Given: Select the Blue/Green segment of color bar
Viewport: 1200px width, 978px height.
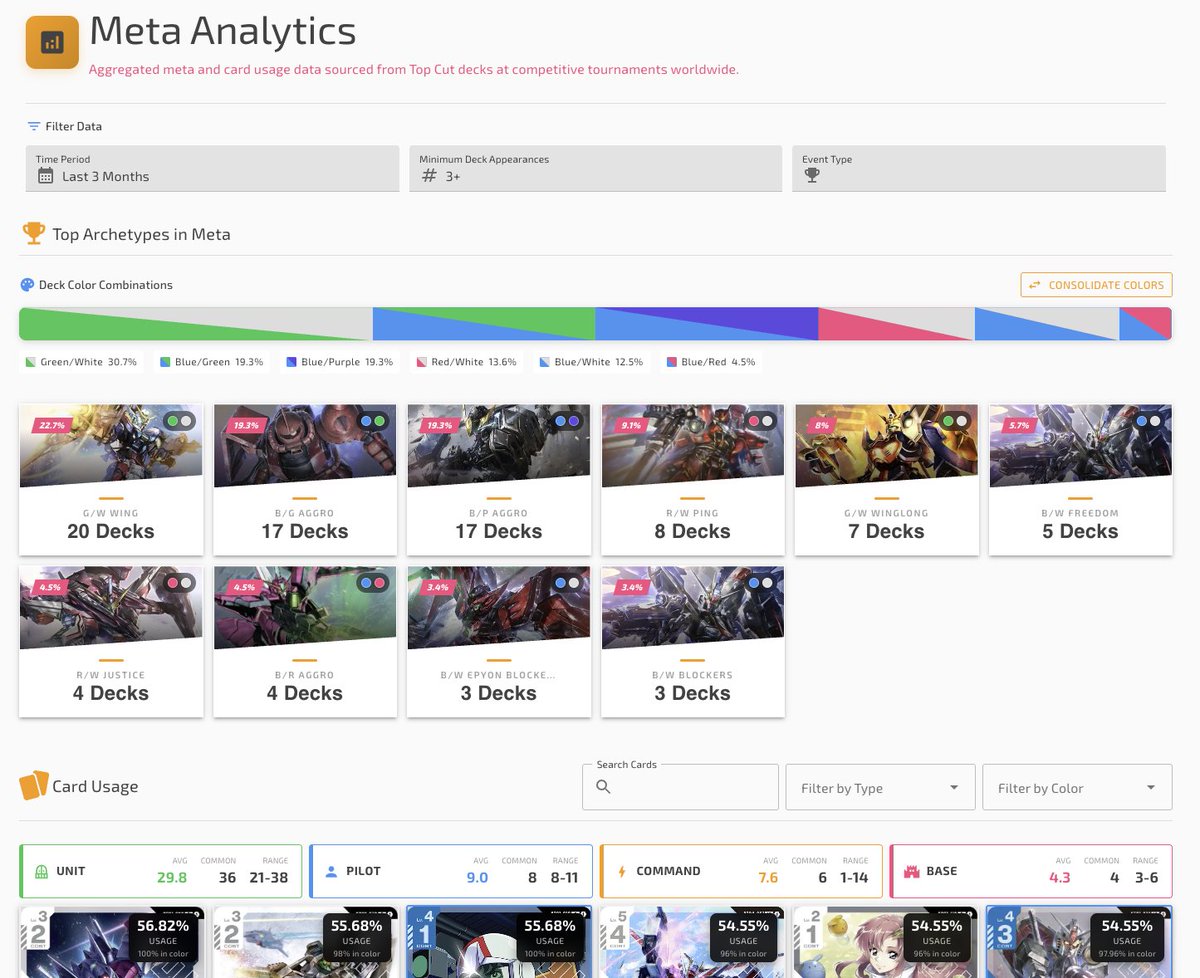Looking at the screenshot, I should (x=484, y=324).
